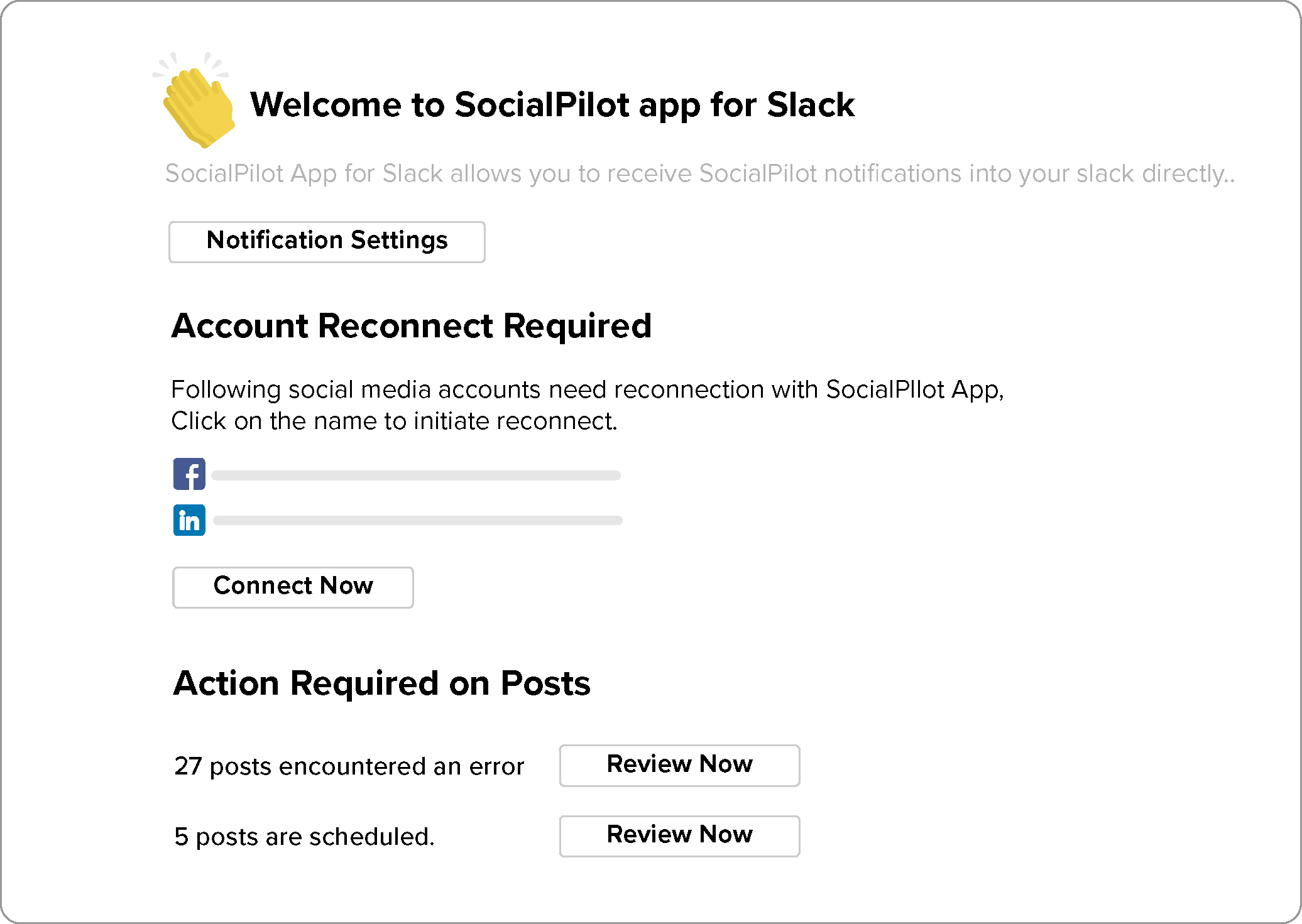Click the LinkedIn reconnect icon
Viewport: 1302px width, 924px height.
point(190,520)
